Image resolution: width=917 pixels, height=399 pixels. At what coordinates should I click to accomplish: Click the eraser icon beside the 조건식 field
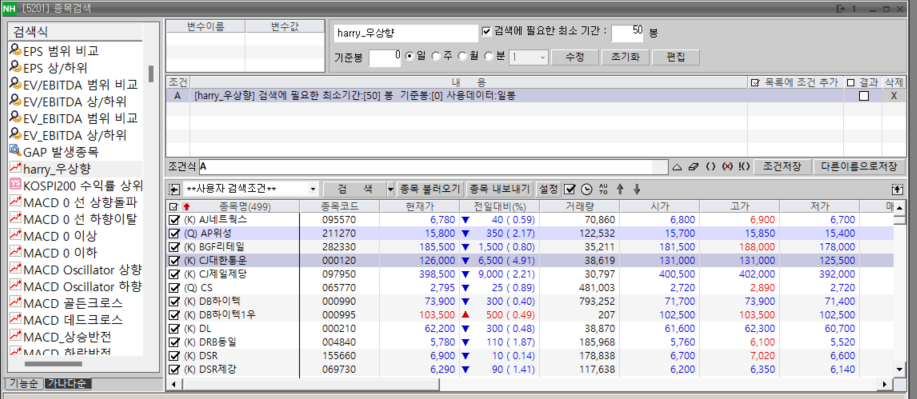point(694,166)
